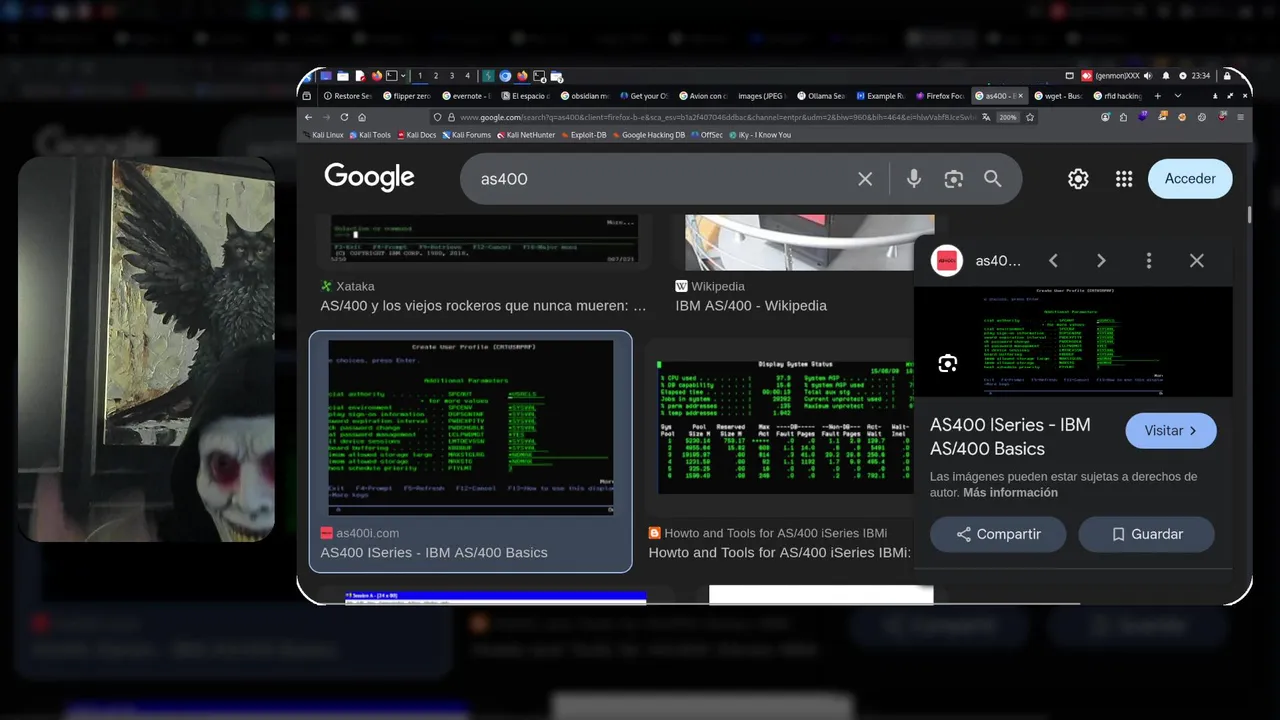Click the magnifier search icon

[x=992, y=178]
